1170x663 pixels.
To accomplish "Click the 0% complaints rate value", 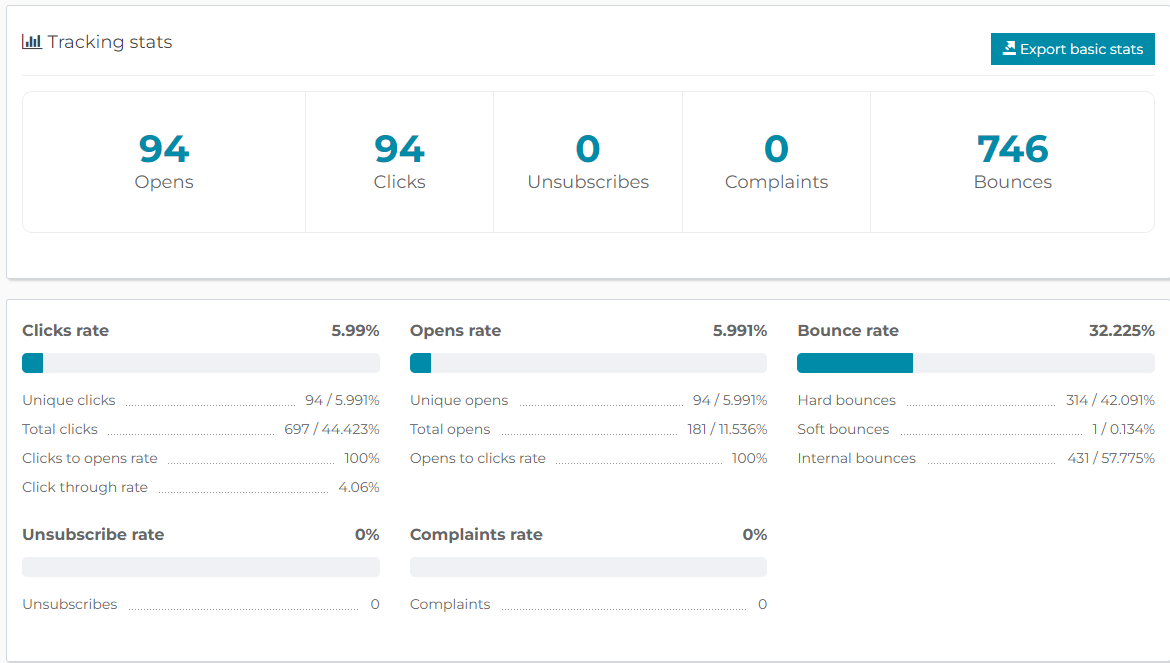I will [x=754, y=535].
